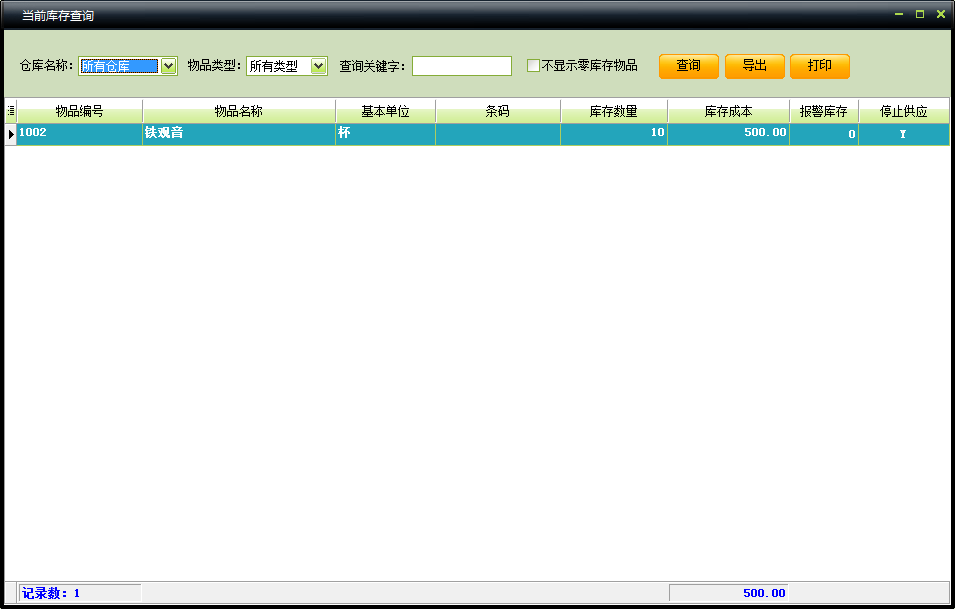Select the 铁观音 name cell
The image size is (955, 609).
239,134
